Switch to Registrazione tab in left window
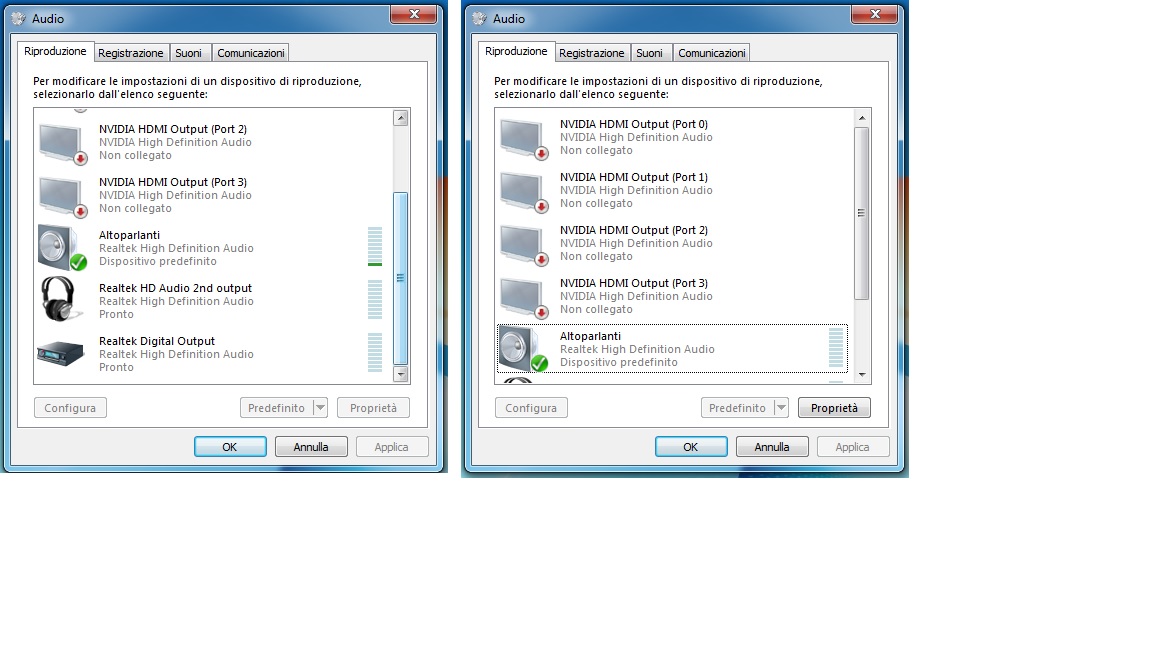The width and height of the screenshot is (1152, 648). 131,53
